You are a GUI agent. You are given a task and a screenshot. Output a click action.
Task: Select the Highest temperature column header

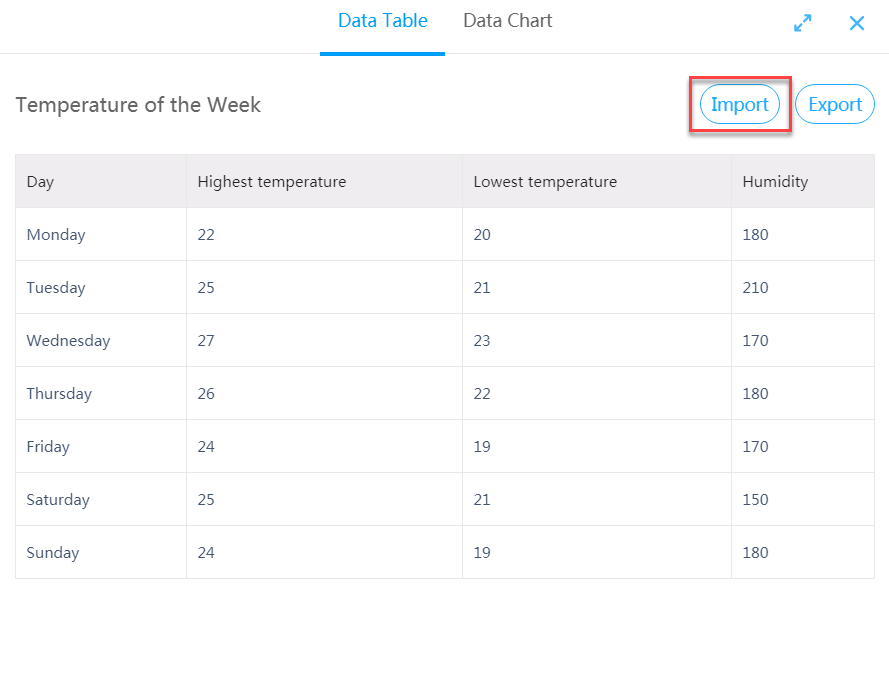pyautogui.click(x=272, y=182)
